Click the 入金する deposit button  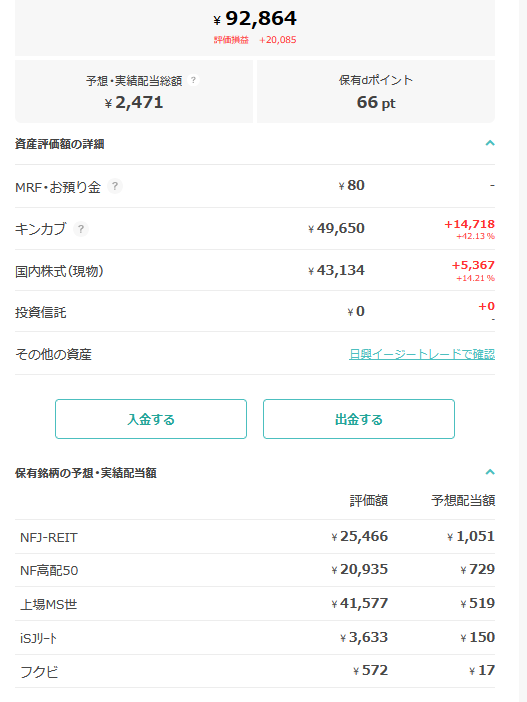pyautogui.click(x=151, y=419)
